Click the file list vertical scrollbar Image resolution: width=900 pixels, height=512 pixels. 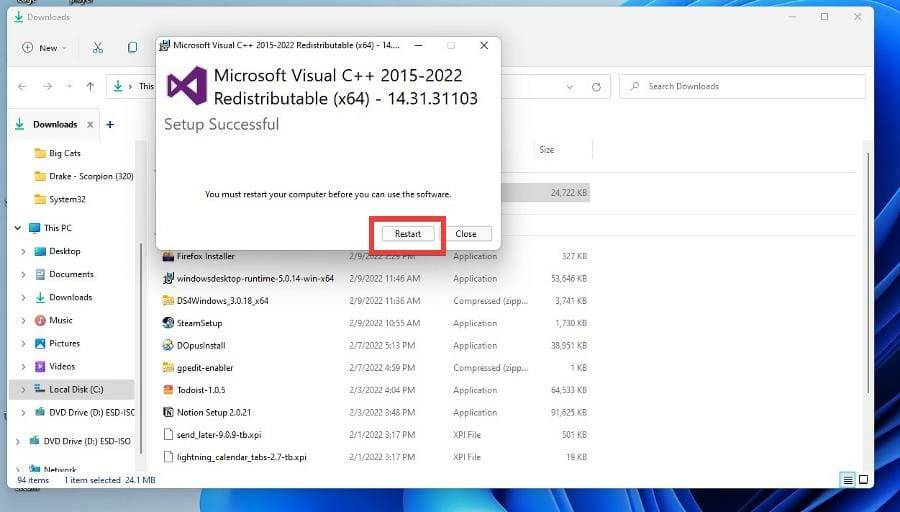click(868, 273)
